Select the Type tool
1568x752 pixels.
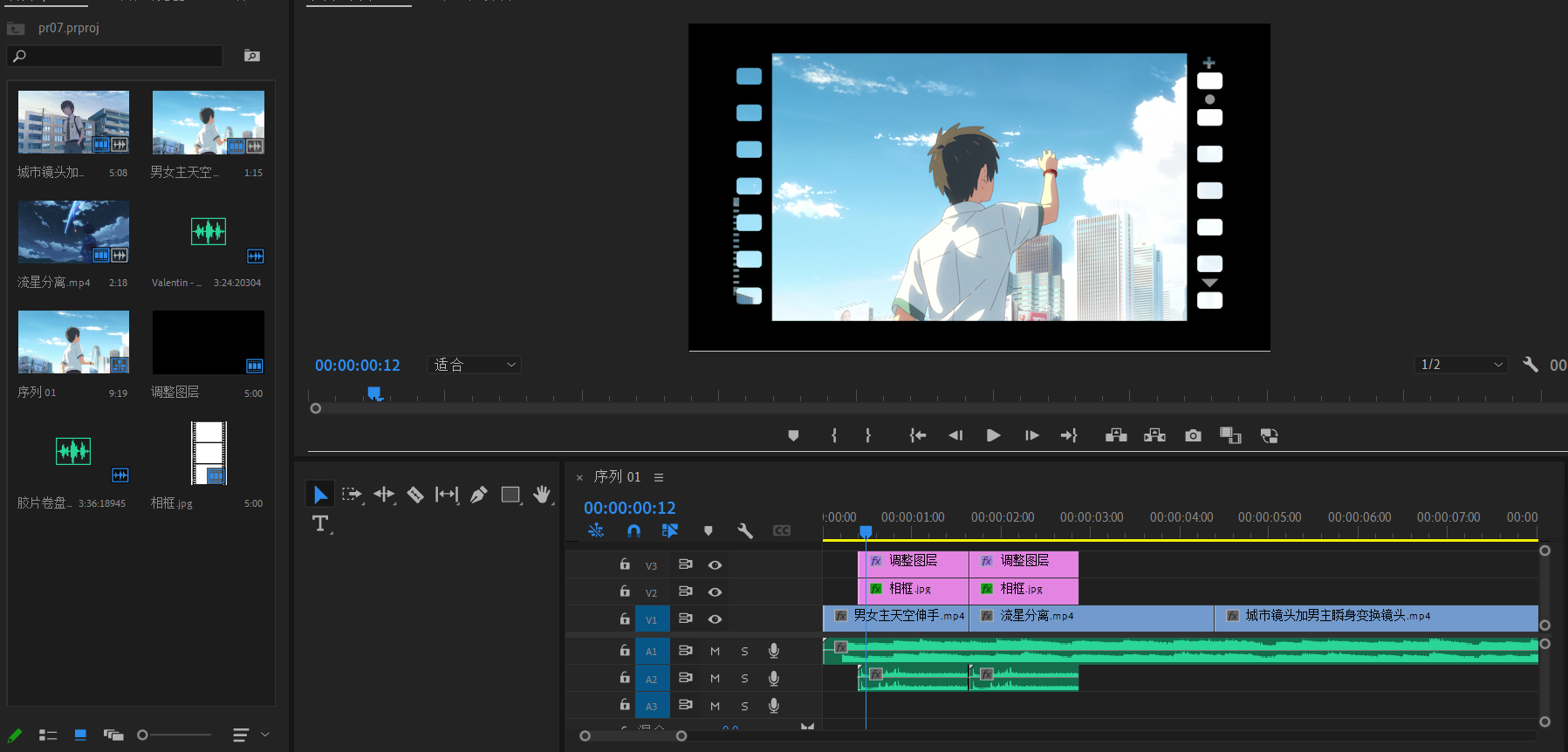320,523
